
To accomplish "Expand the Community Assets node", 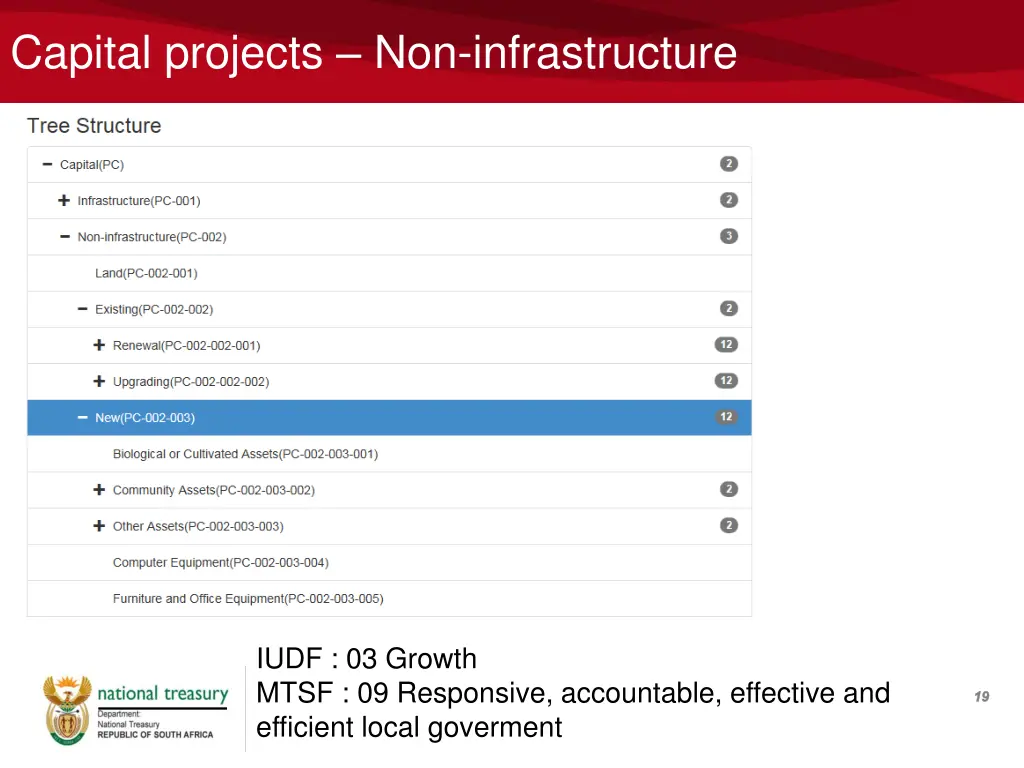I will [99, 490].
